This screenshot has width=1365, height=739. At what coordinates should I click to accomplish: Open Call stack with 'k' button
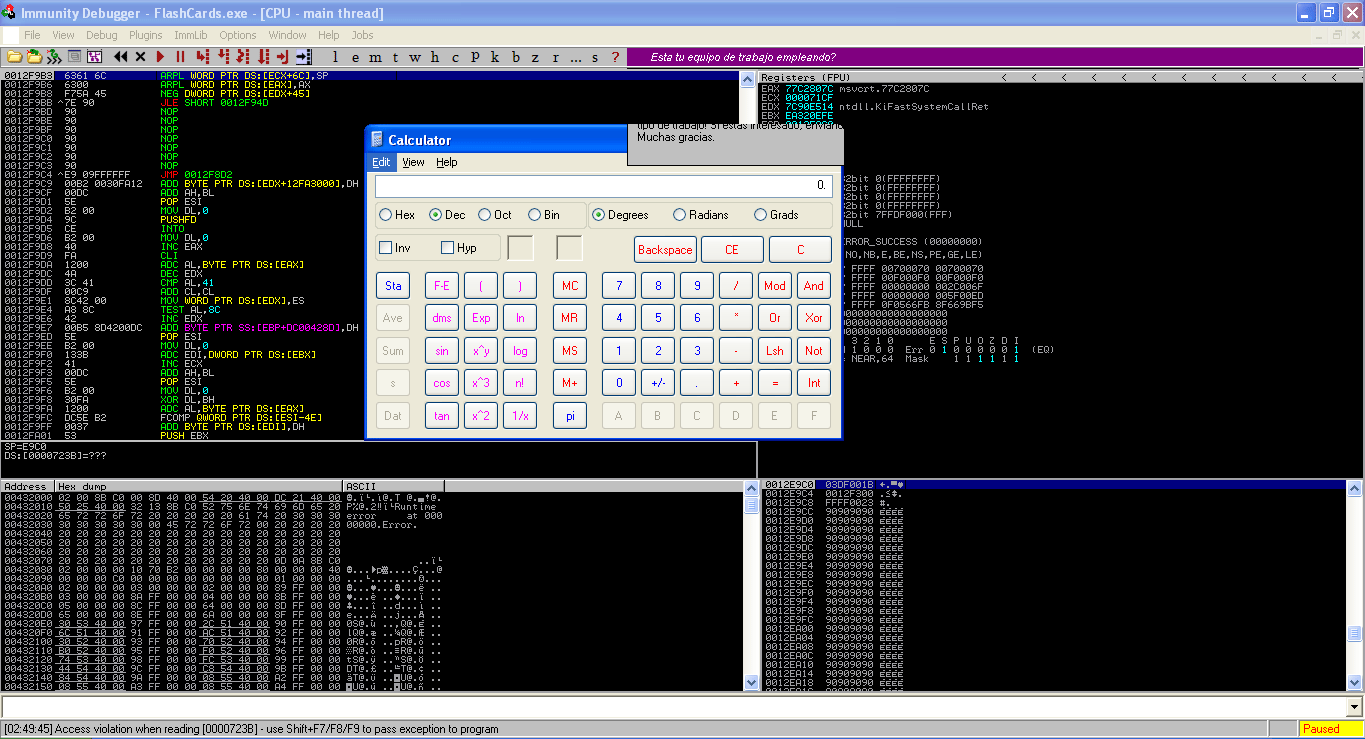pos(494,57)
